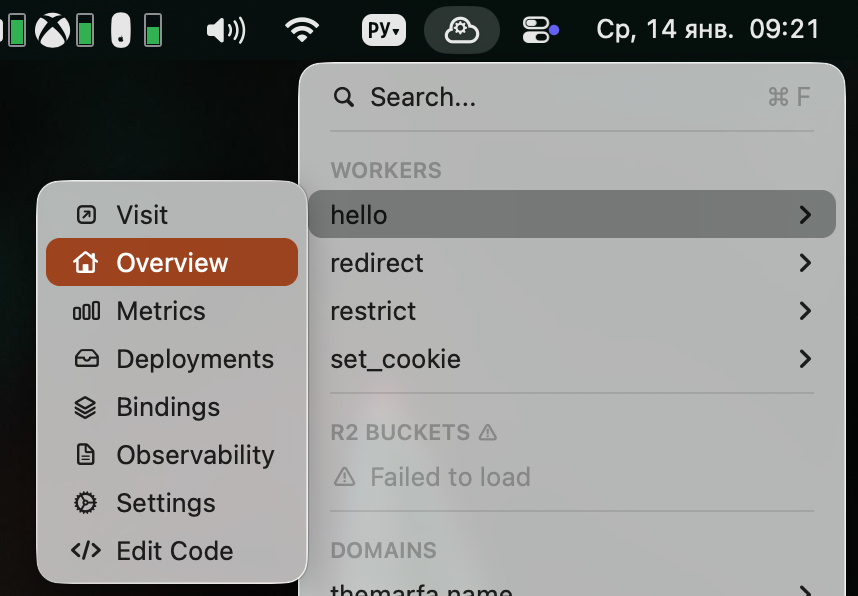Open the Wi-Fi status menu

[302, 30]
